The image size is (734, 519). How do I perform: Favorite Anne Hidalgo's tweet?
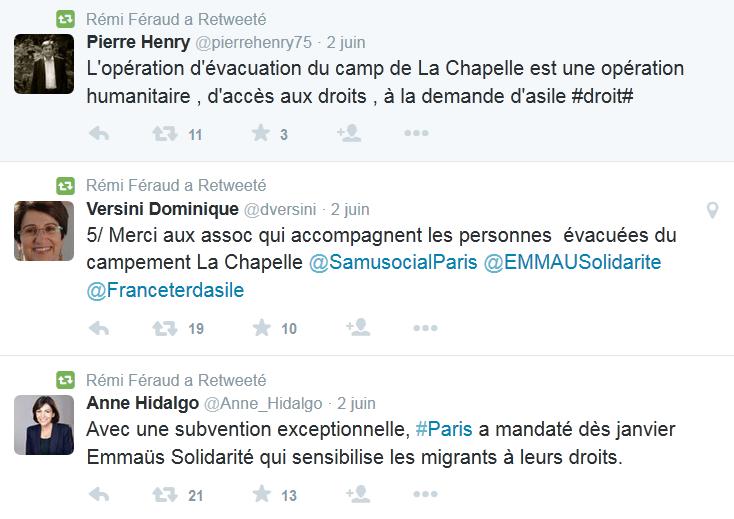pos(262,494)
